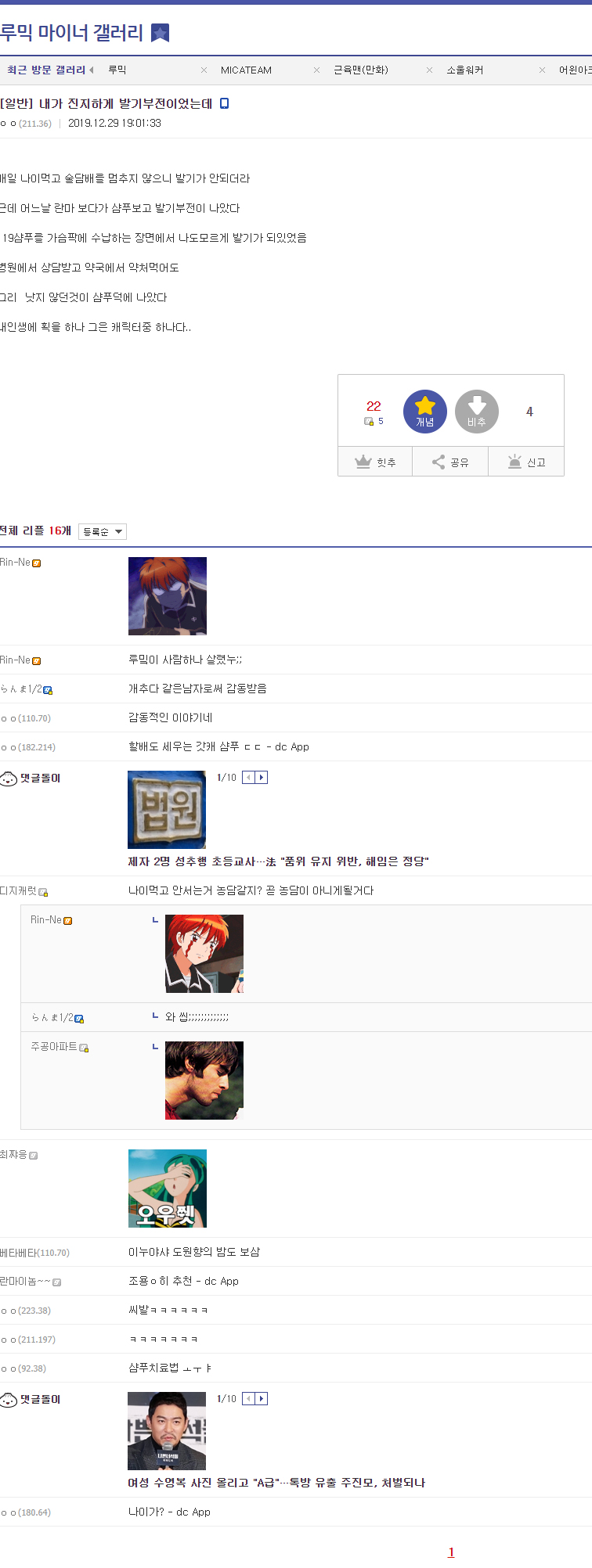Click the gallery bookmark star icon in title
This screenshot has height=1568, width=592.
pyautogui.click(x=160, y=33)
